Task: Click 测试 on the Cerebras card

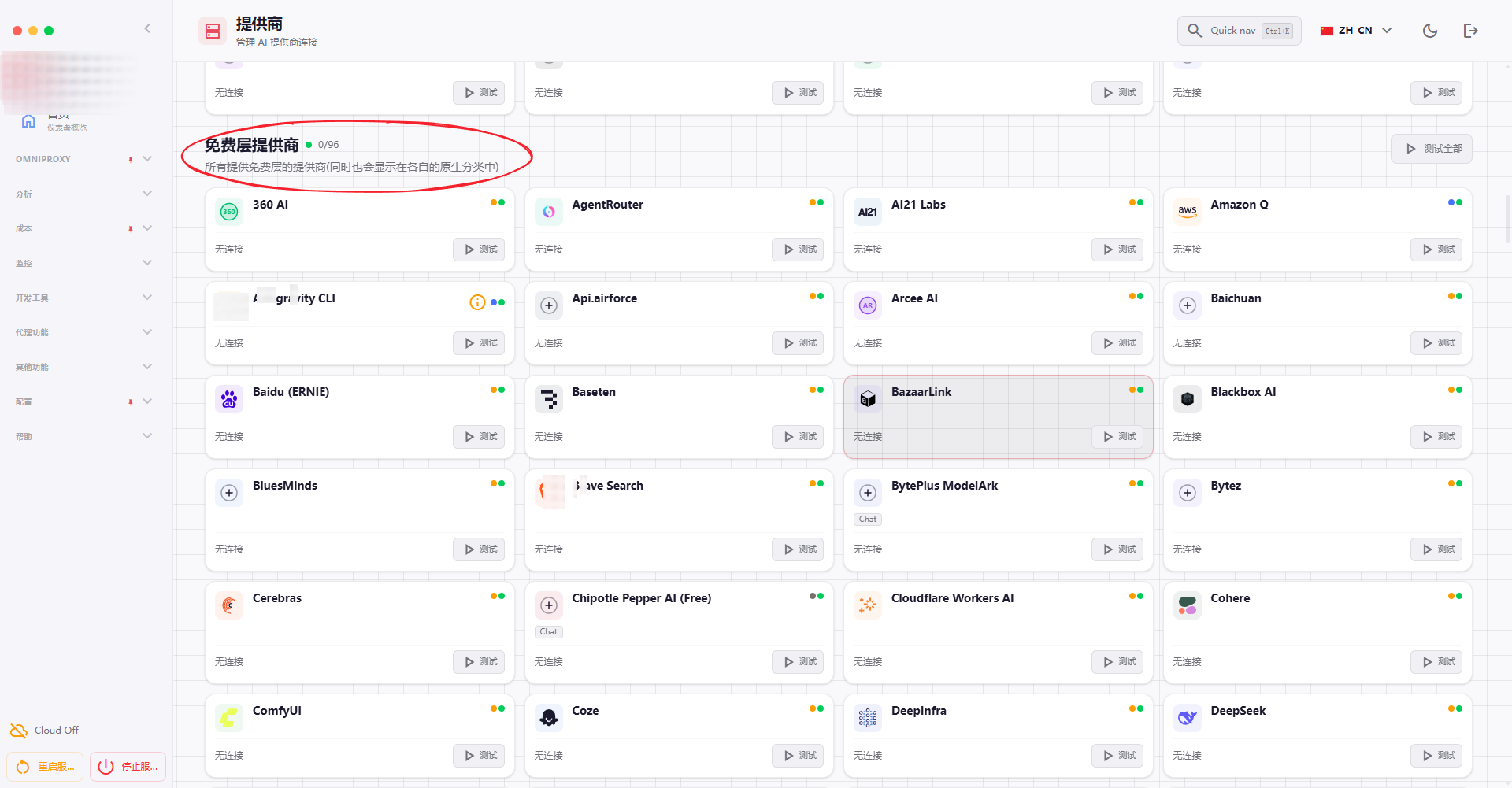Action: [x=480, y=662]
